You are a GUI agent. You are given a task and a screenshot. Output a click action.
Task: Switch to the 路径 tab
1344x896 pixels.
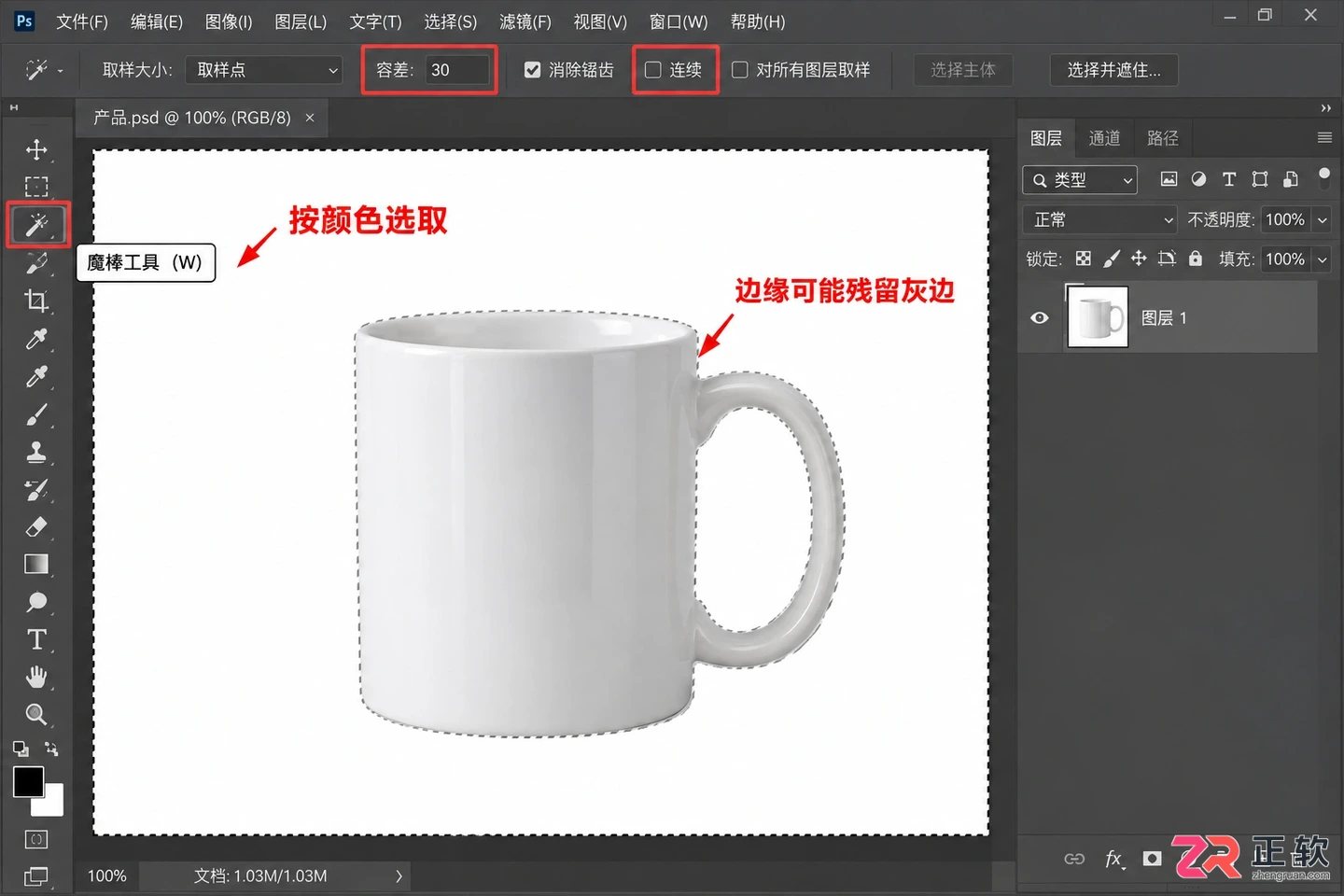[x=1162, y=138]
